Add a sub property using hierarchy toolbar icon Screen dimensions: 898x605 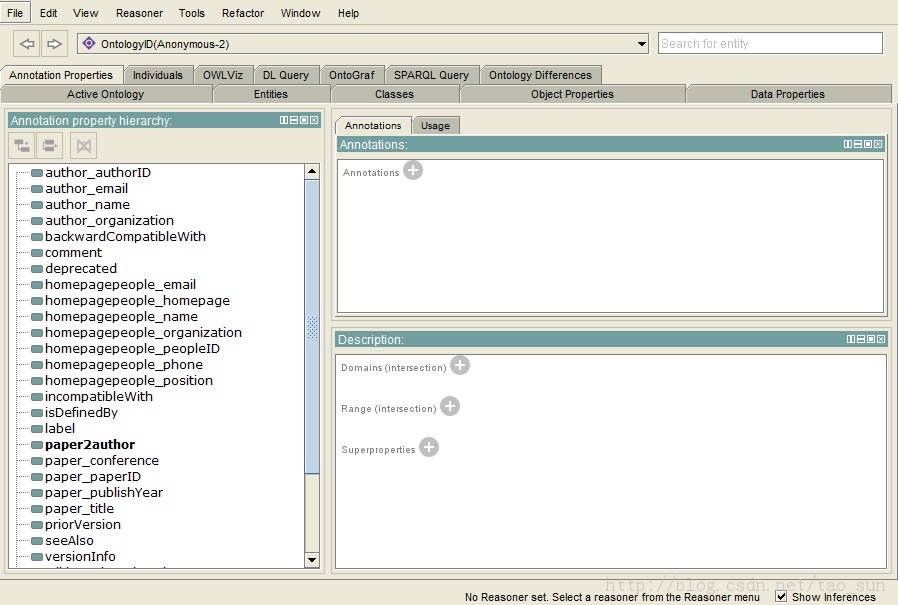point(22,146)
